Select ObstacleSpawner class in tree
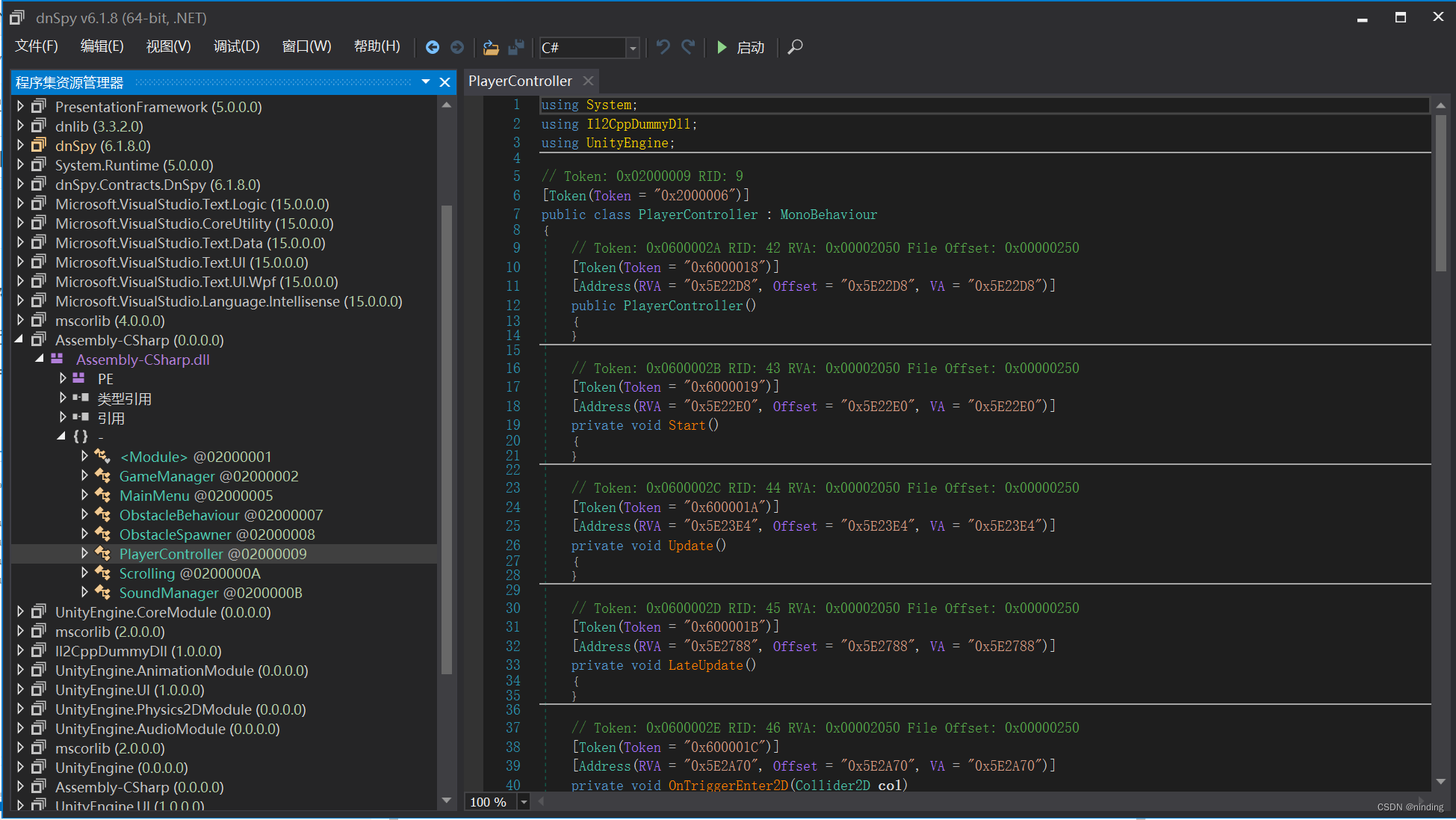 (175, 534)
